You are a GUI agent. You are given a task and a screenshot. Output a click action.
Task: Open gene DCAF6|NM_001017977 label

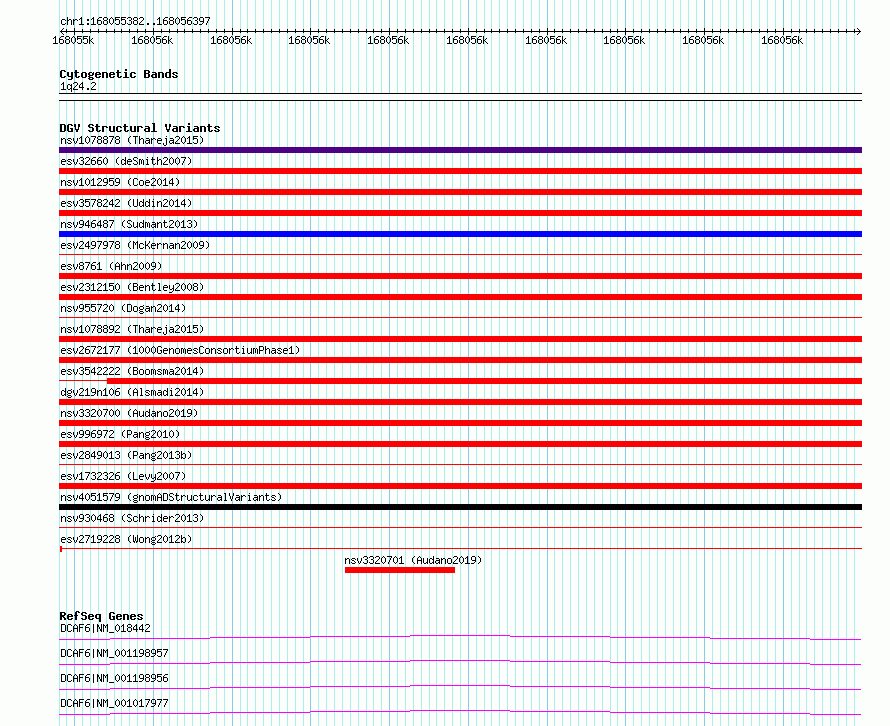pos(114,703)
